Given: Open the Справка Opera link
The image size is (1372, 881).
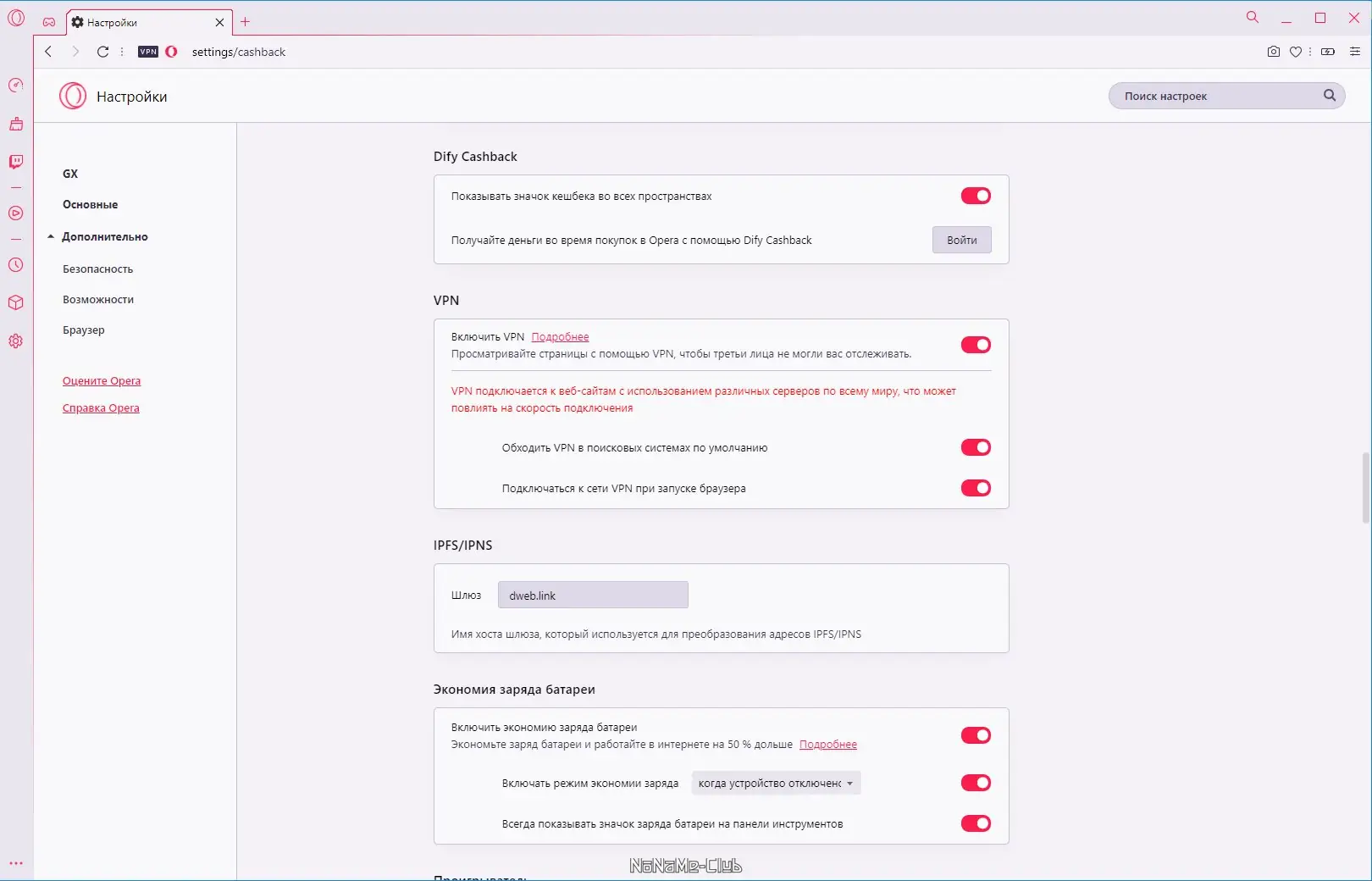Looking at the screenshot, I should 101,408.
